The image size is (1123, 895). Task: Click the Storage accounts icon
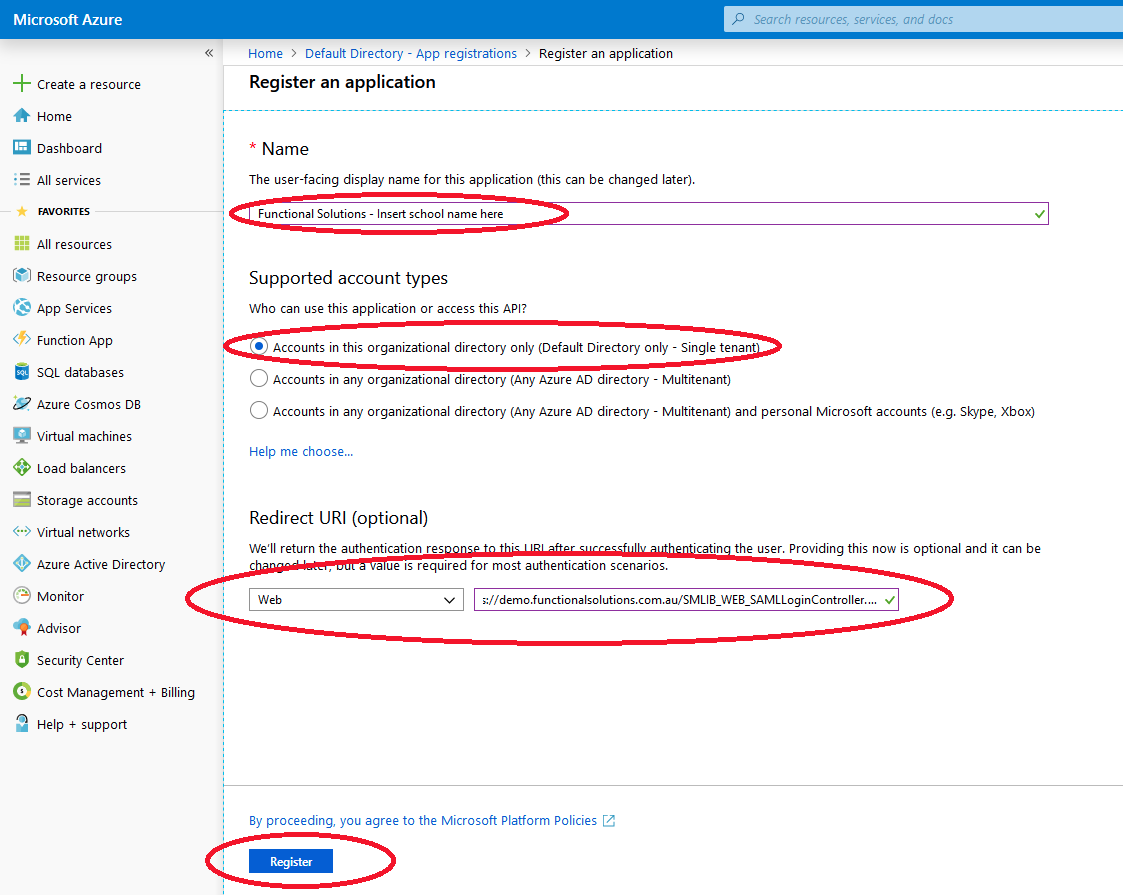click(x=22, y=500)
